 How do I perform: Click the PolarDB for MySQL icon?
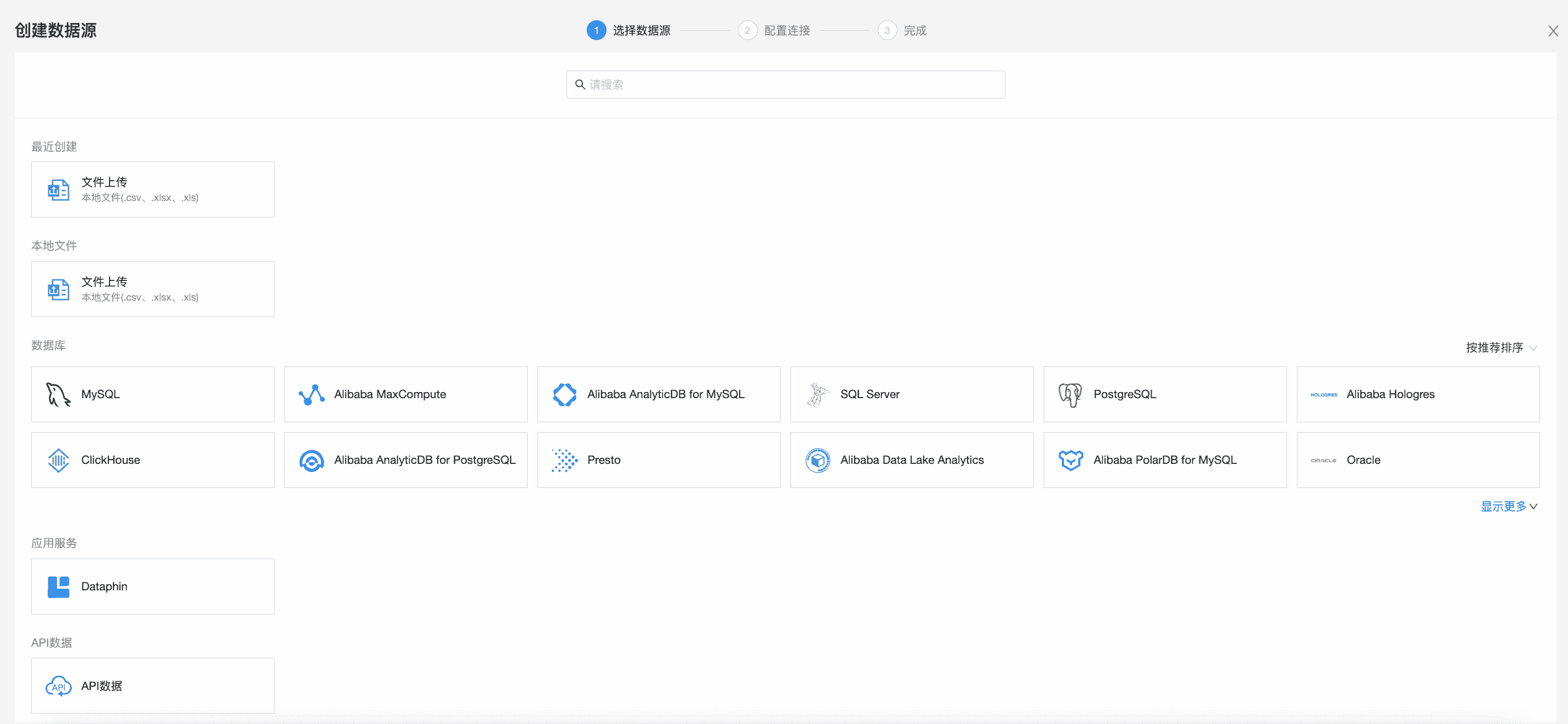point(1071,461)
